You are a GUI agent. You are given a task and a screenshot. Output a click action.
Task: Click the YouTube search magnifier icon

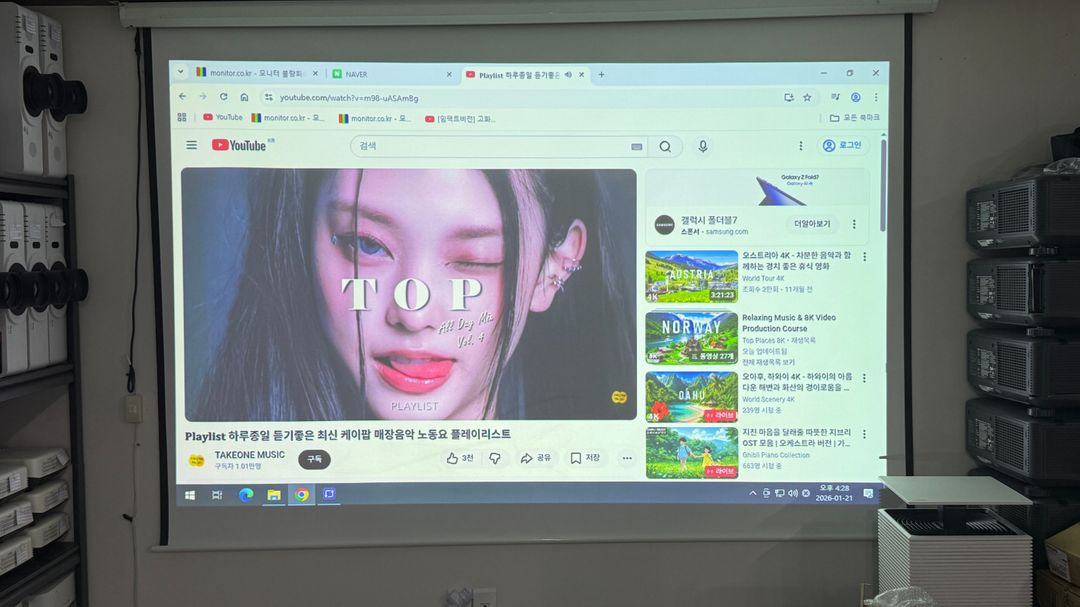665,146
